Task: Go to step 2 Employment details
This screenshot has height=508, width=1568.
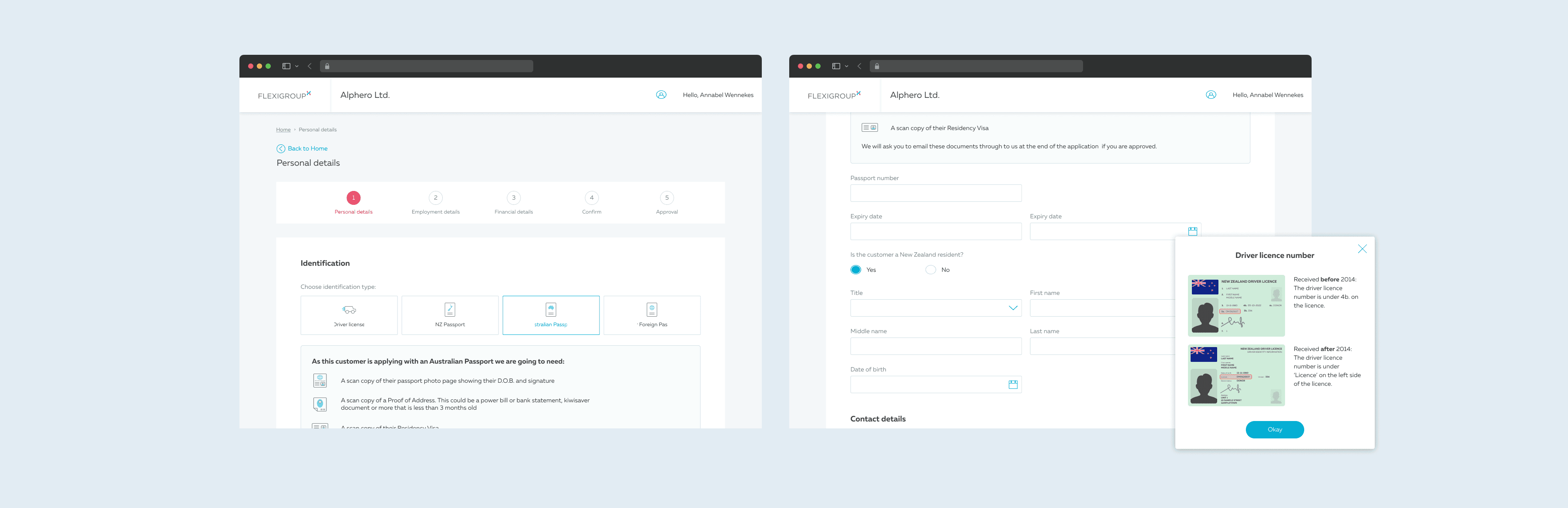Action: point(435,203)
